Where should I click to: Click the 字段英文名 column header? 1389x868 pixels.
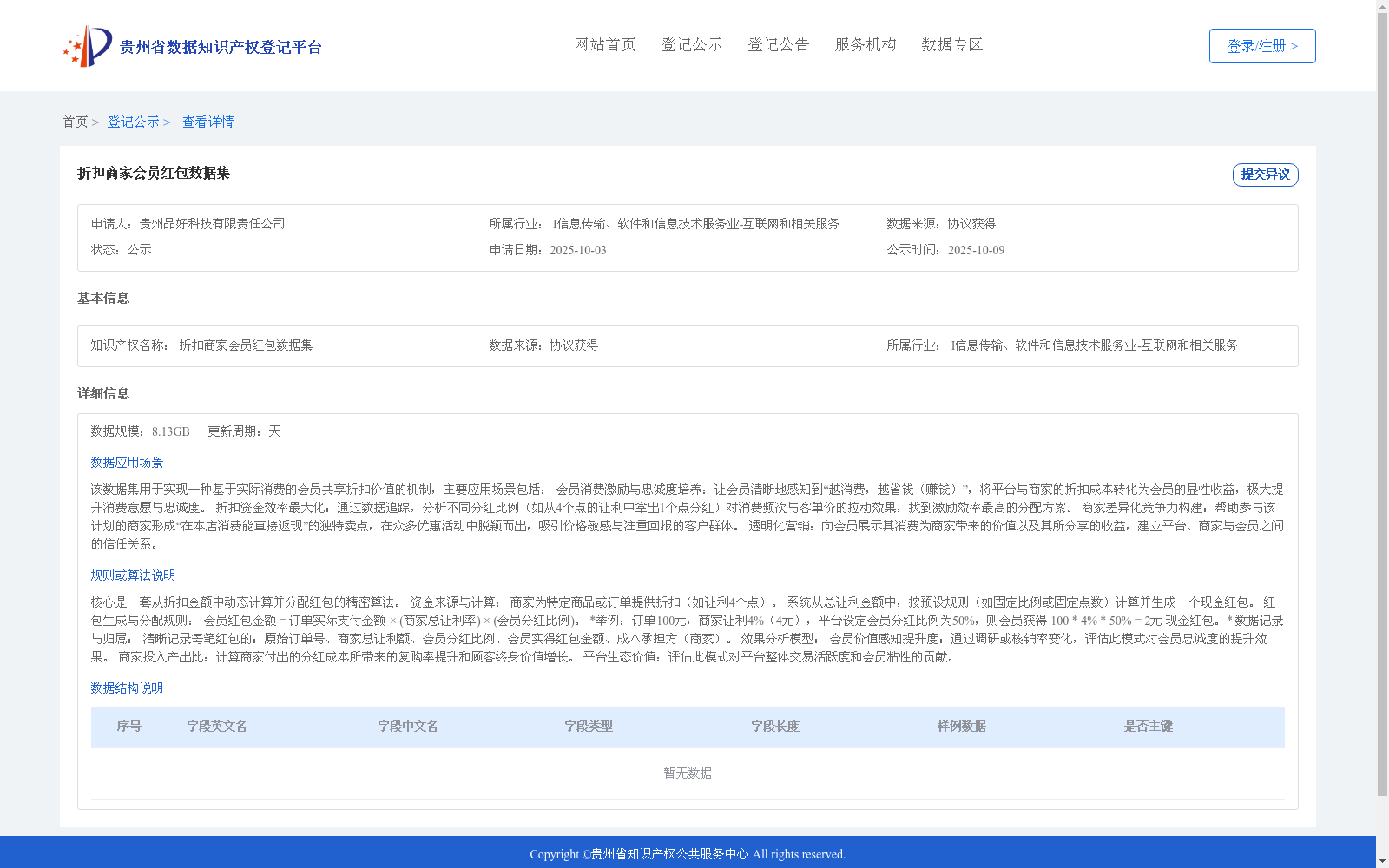click(217, 727)
